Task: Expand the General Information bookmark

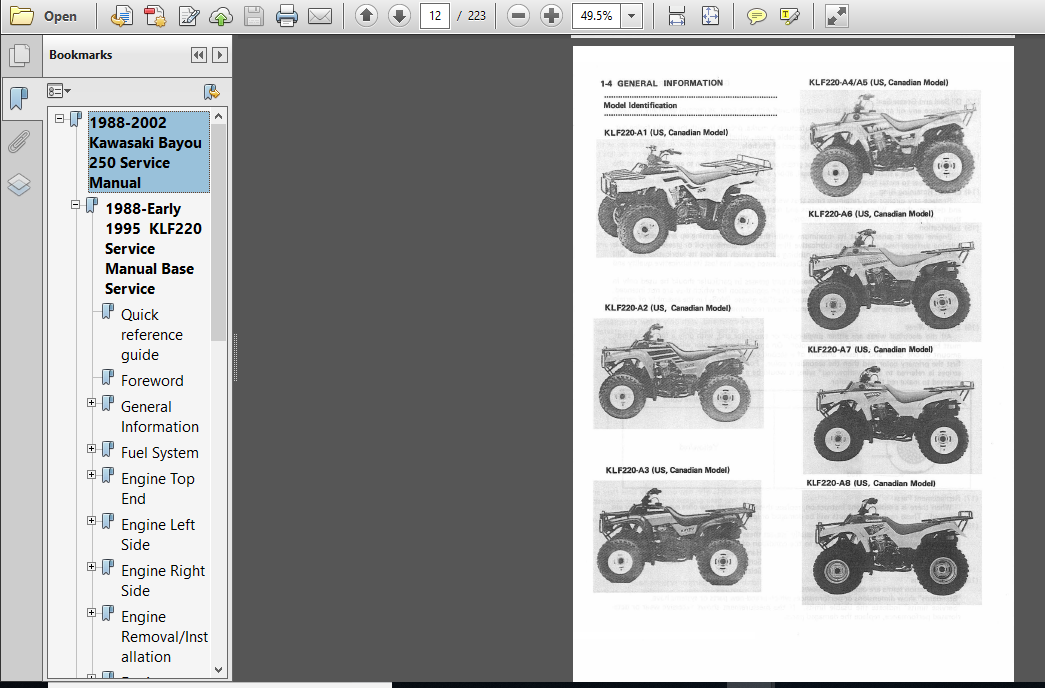Action: [x=91, y=403]
